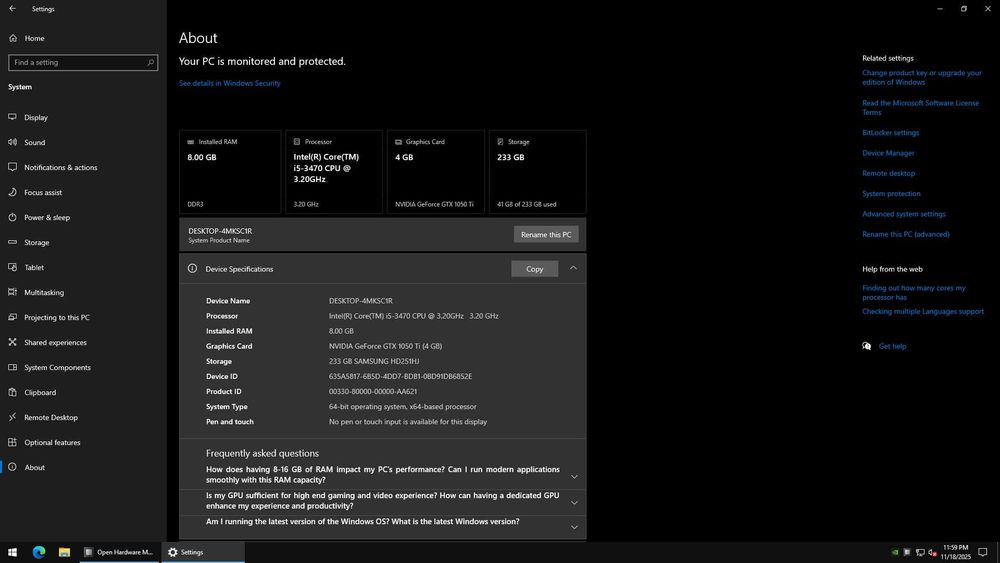
Task: Click the Clipboard sidebar icon
Action: (x=12, y=392)
